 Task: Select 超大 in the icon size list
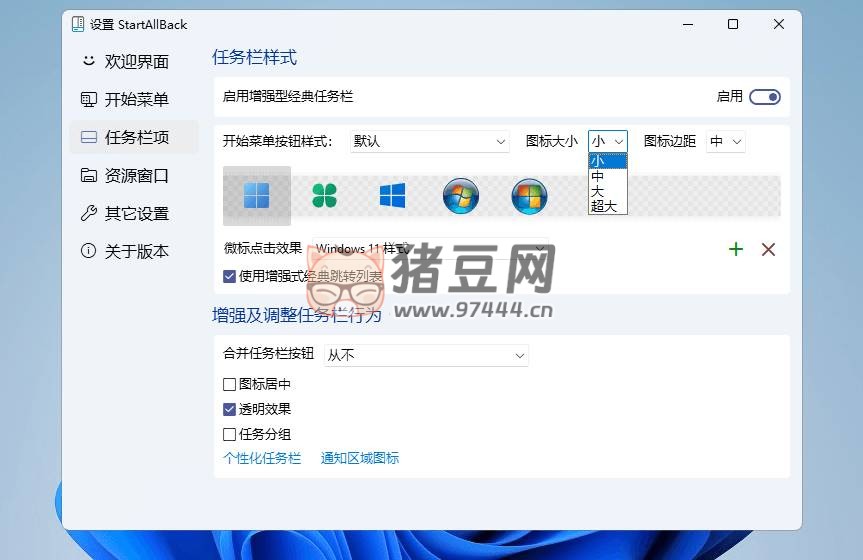point(604,206)
